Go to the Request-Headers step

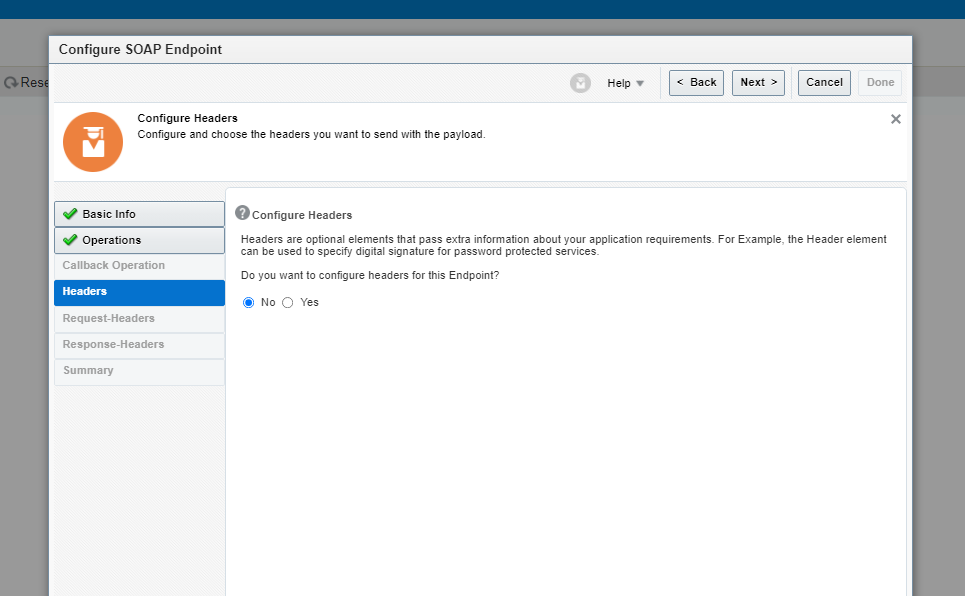(x=139, y=318)
